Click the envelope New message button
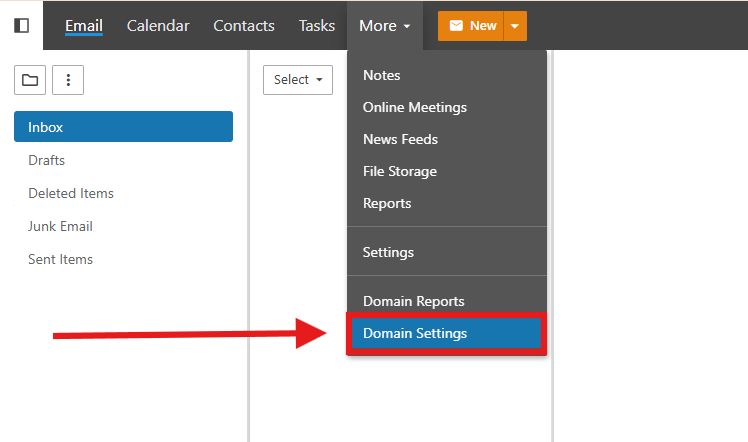Image resolution: width=748 pixels, height=442 pixels. point(470,26)
